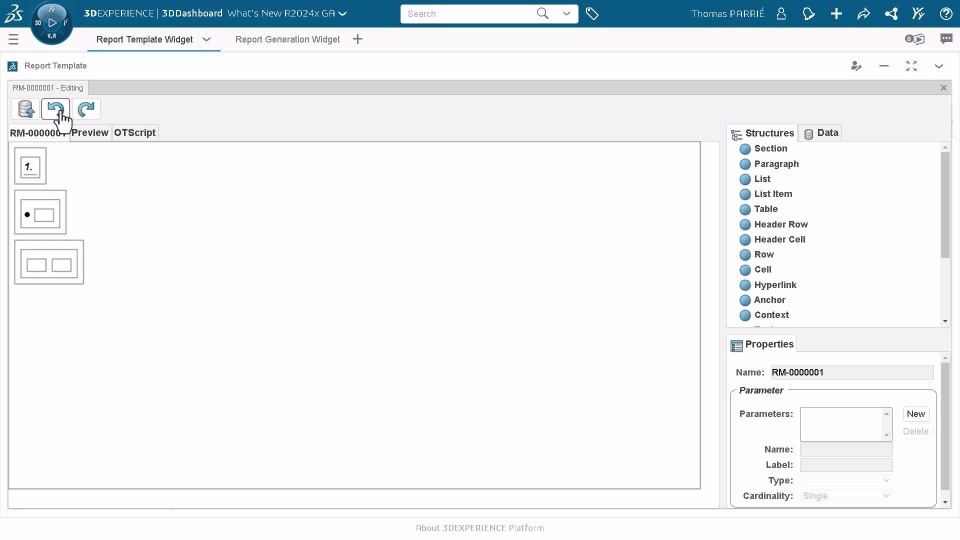The width and height of the screenshot is (960, 540).
Task: Select the two-cell table block
Action: tap(49, 263)
